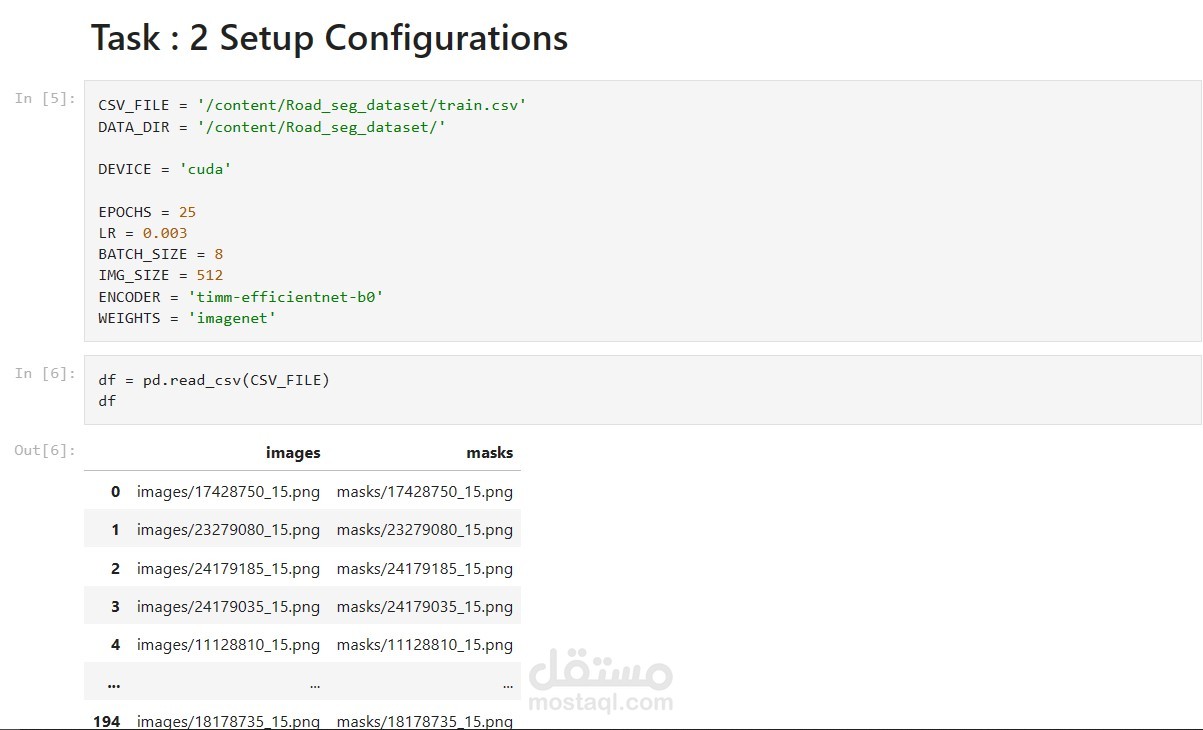Click the 'masks' column header
This screenshot has height=730, width=1203.
tap(489, 453)
